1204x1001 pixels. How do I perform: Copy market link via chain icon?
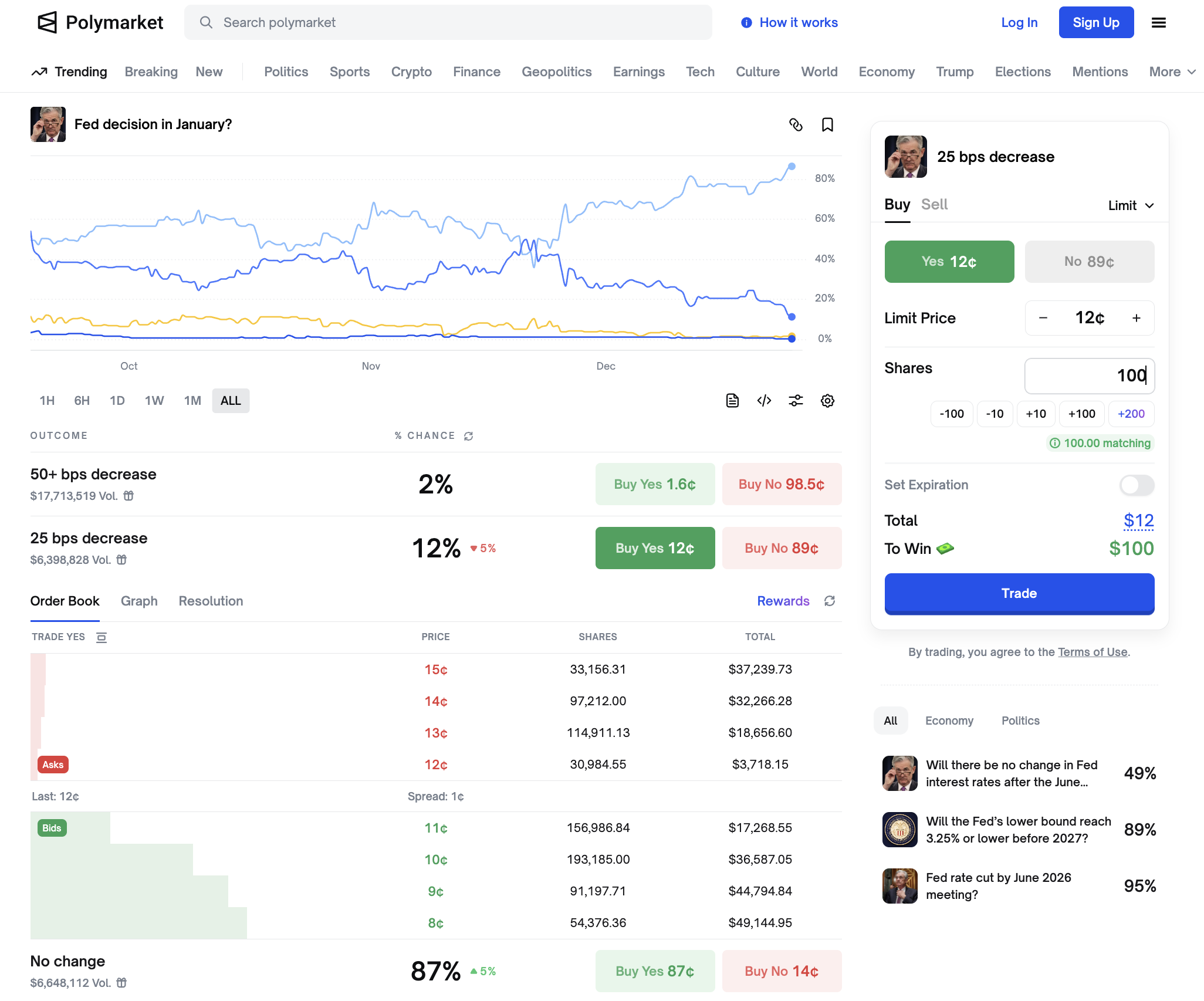(796, 124)
